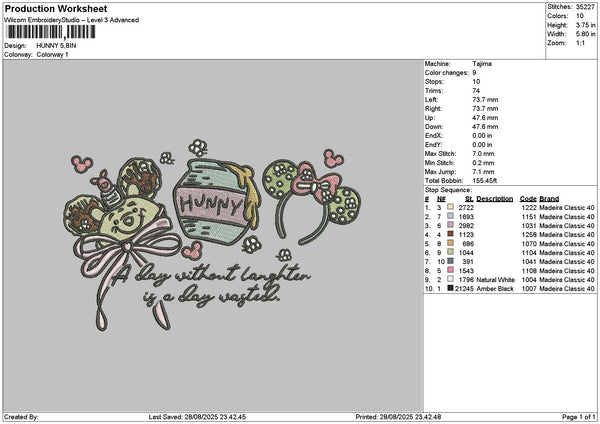Click the Production Worksheet title
Image resolution: width=600 pixels, height=424 pixels.
pyautogui.click(x=56, y=8)
